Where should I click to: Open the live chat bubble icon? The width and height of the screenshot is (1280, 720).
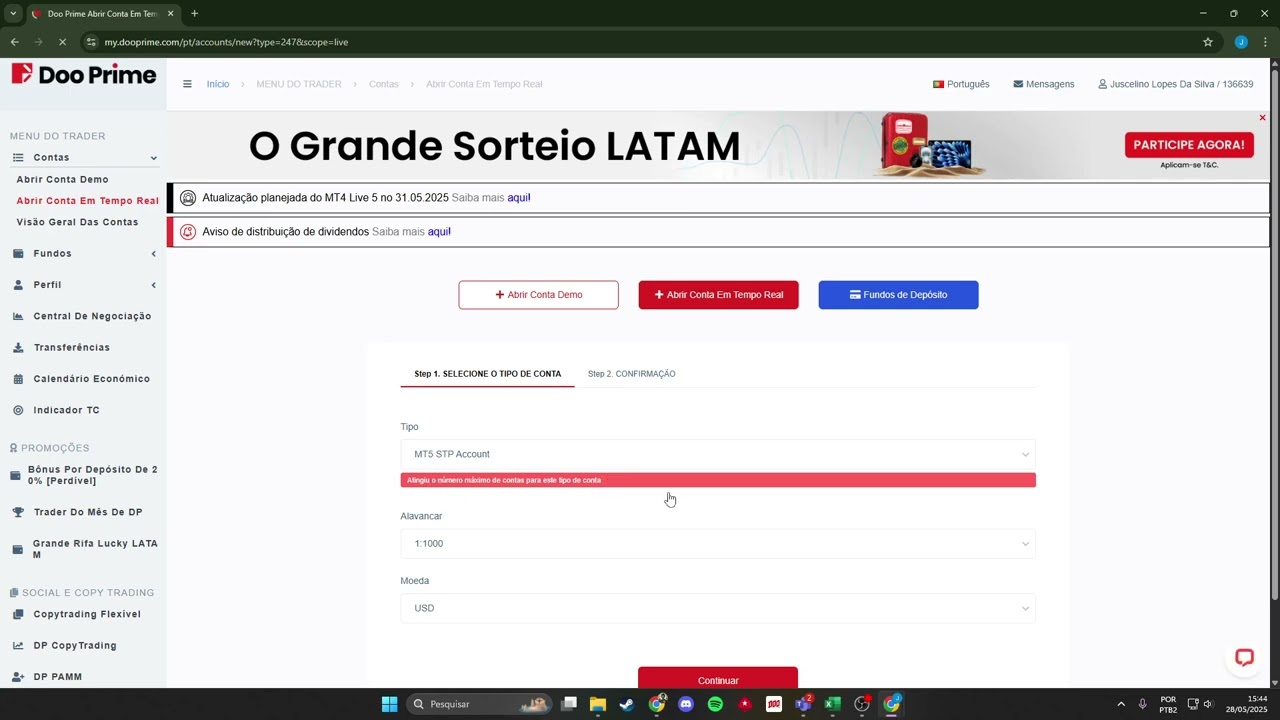1244,657
